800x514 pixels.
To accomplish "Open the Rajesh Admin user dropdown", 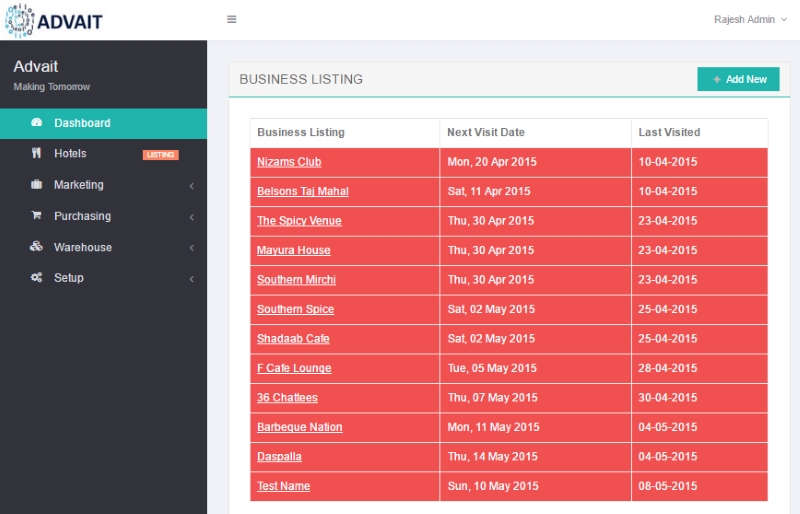I will click(750, 20).
